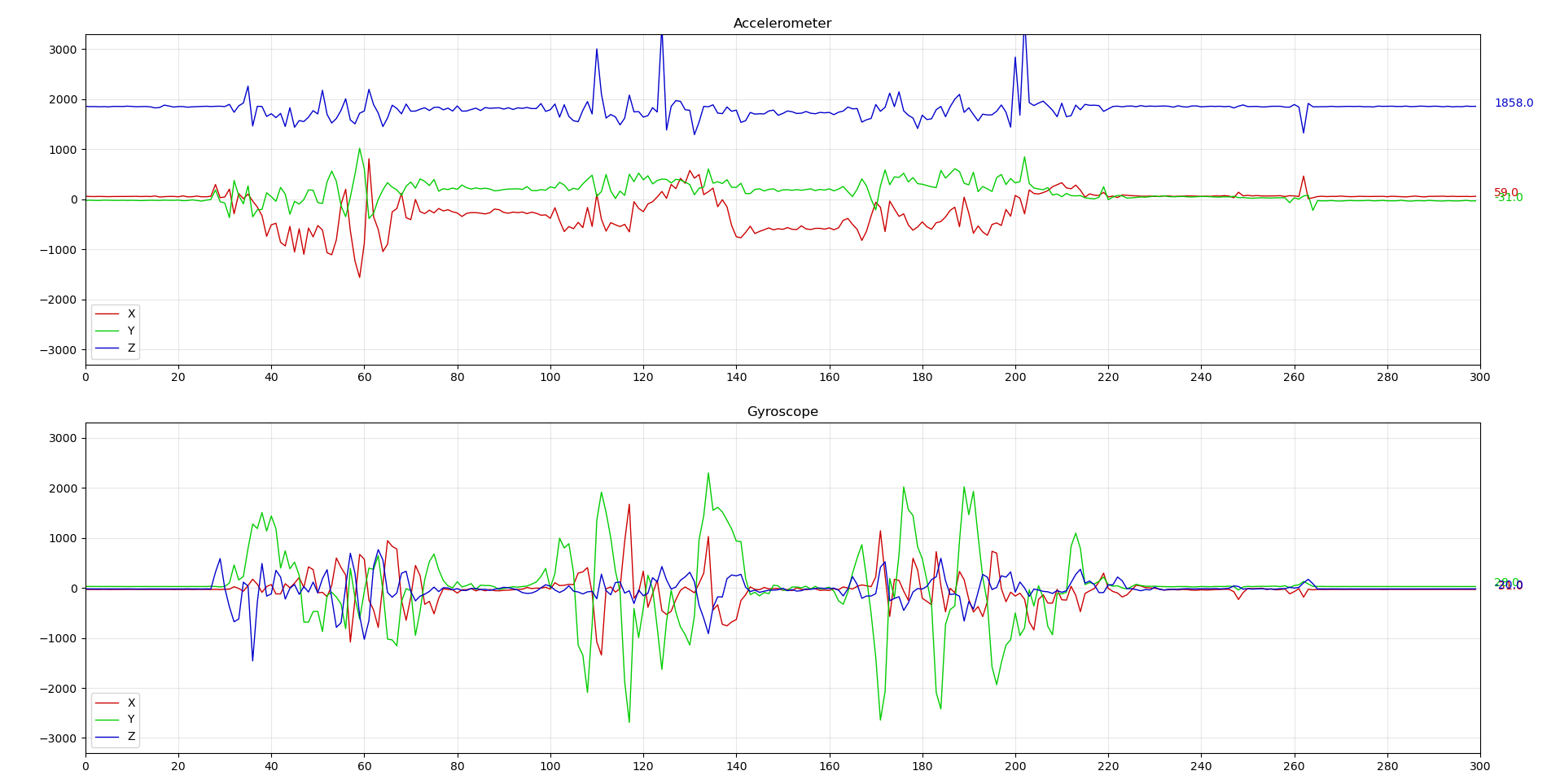The width and height of the screenshot is (1560, 784).
Task: Pick blue Z line swatch in Gyroscope legend
Action: tap(107, 737)
